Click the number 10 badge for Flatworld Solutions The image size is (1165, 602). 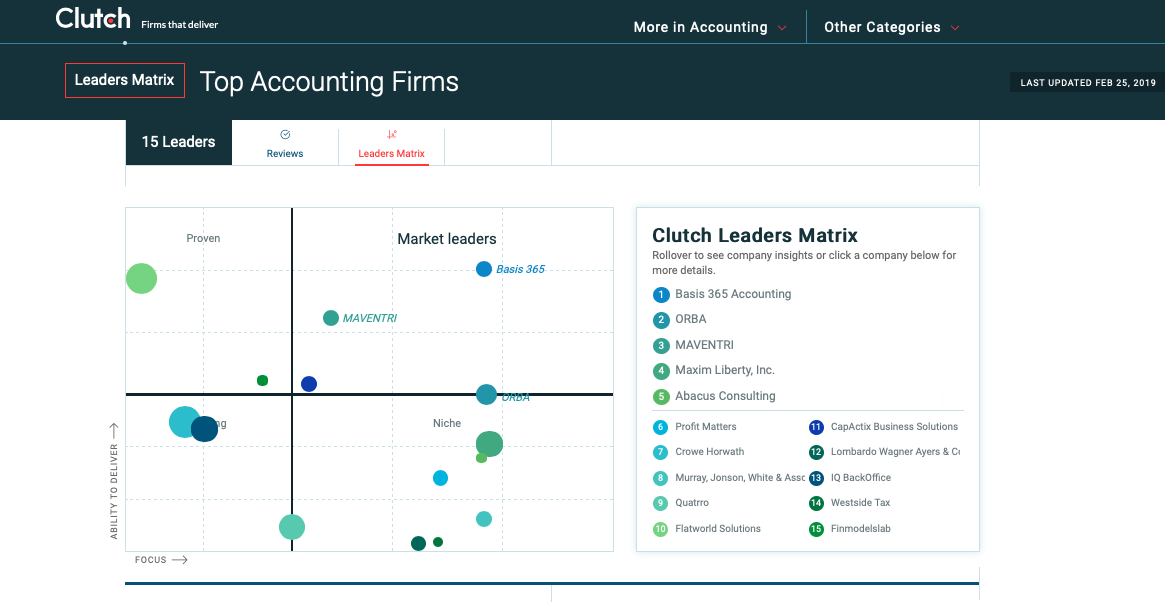(661, 530)
